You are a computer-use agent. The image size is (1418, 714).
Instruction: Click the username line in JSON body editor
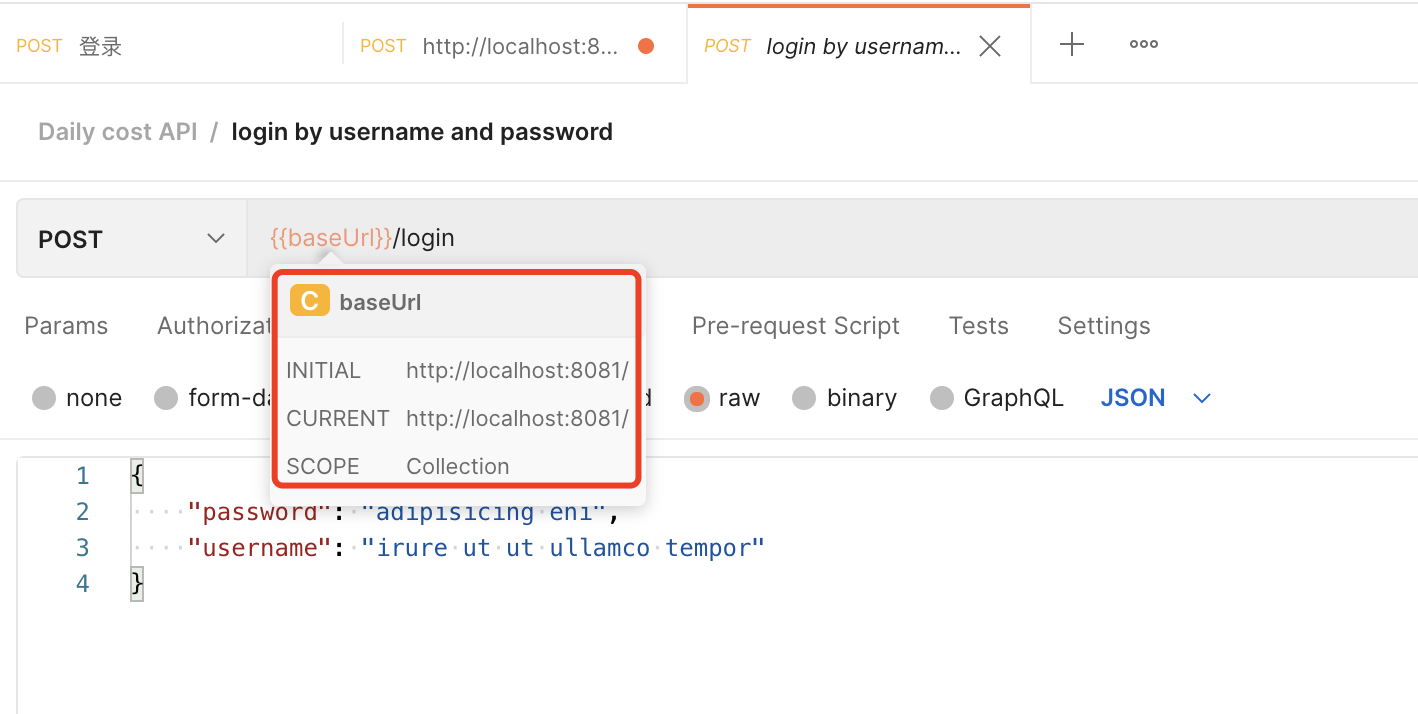tap(477, 548)
